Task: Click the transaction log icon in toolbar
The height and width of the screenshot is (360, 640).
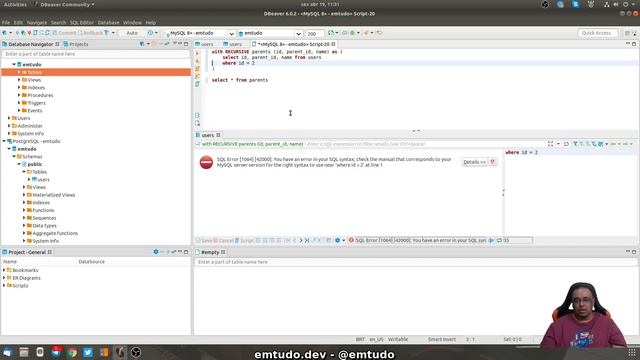Action: 151,33
